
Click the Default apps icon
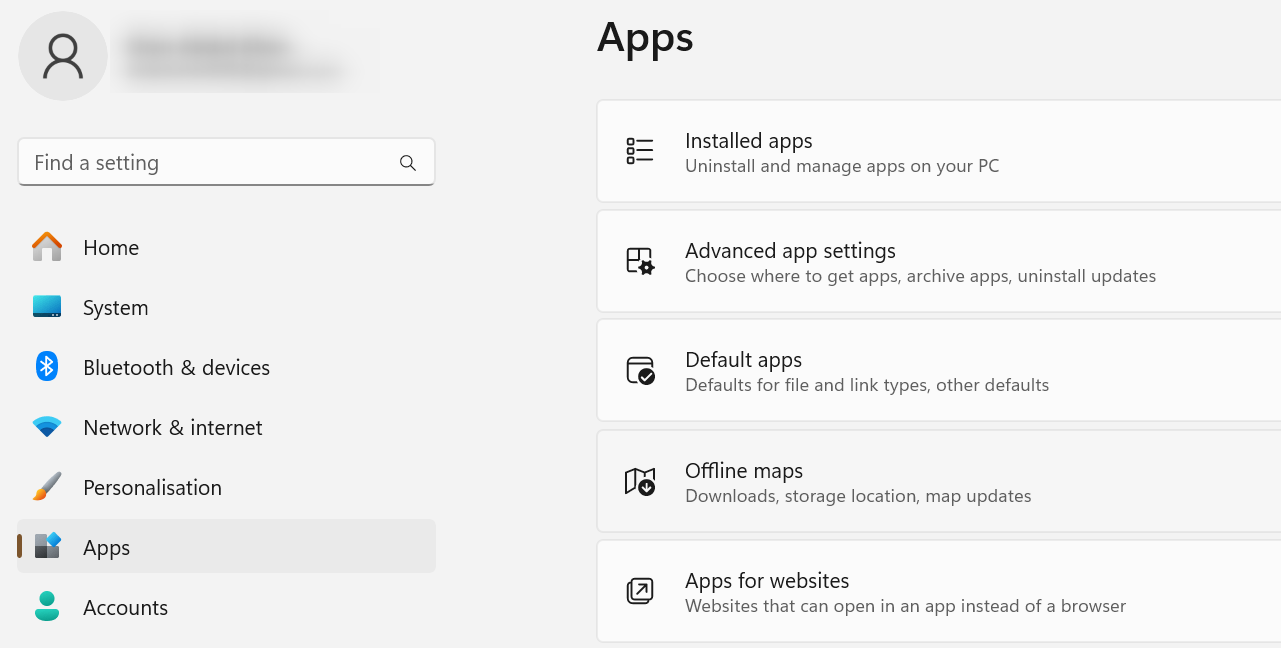tap(640, 370)
